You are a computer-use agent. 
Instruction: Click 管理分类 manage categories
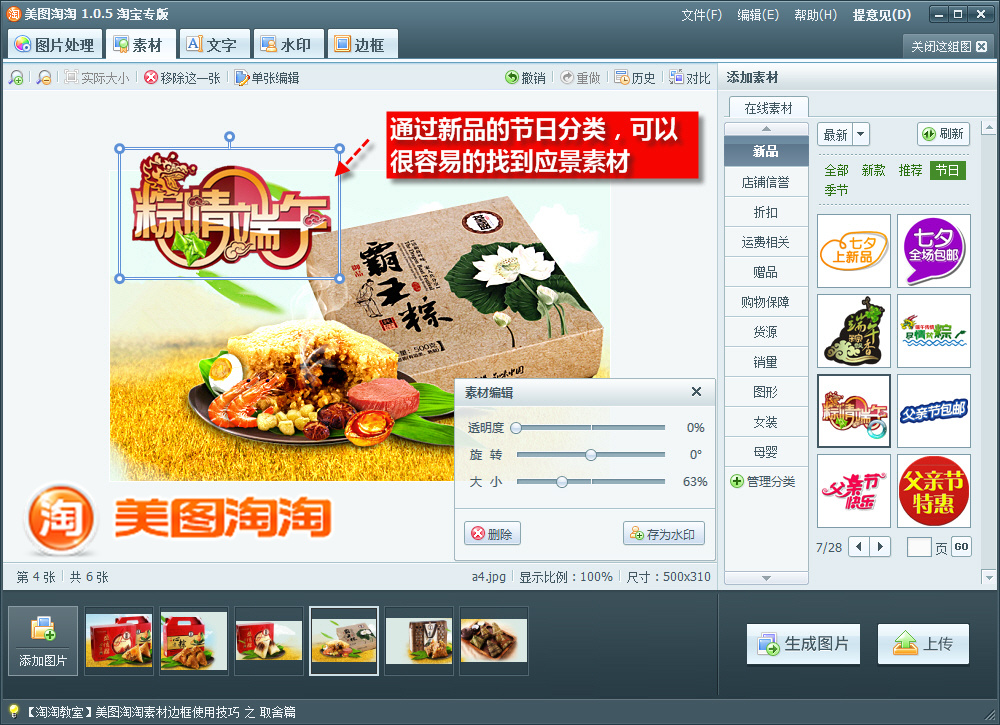click(x=763, y=481)
